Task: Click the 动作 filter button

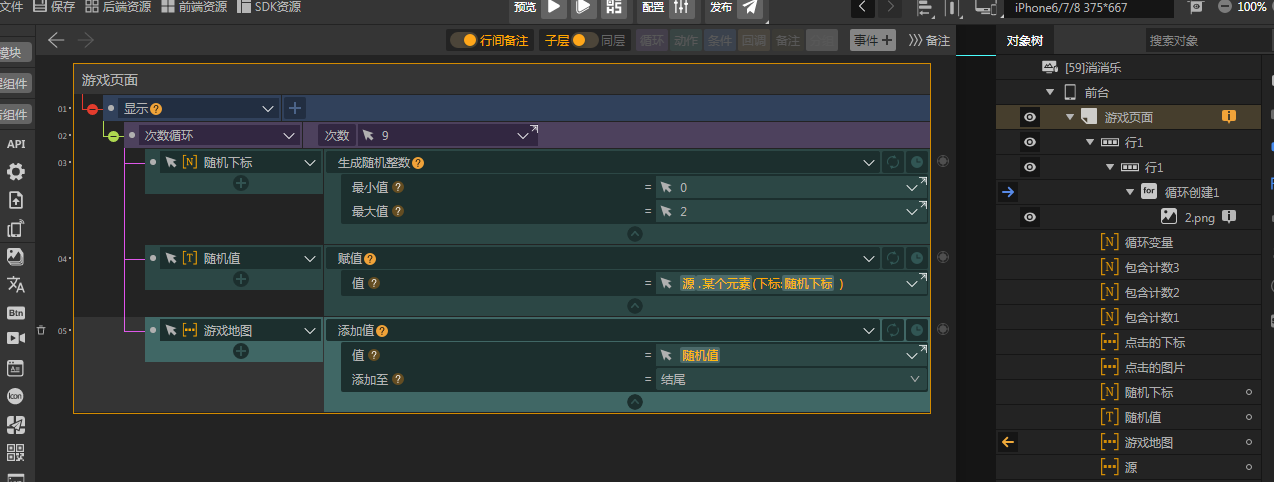Action: click(x=685, y=40)
